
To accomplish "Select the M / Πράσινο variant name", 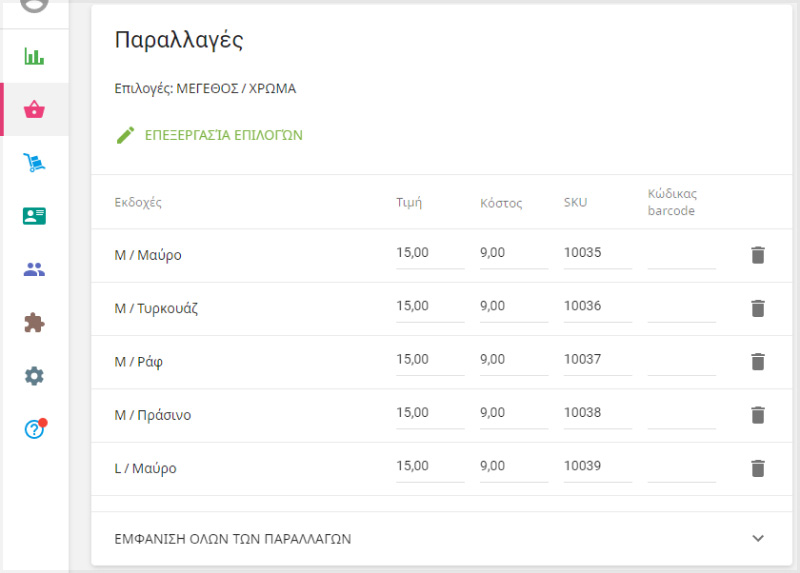I will pyautogui.click(x=153, y=415).
